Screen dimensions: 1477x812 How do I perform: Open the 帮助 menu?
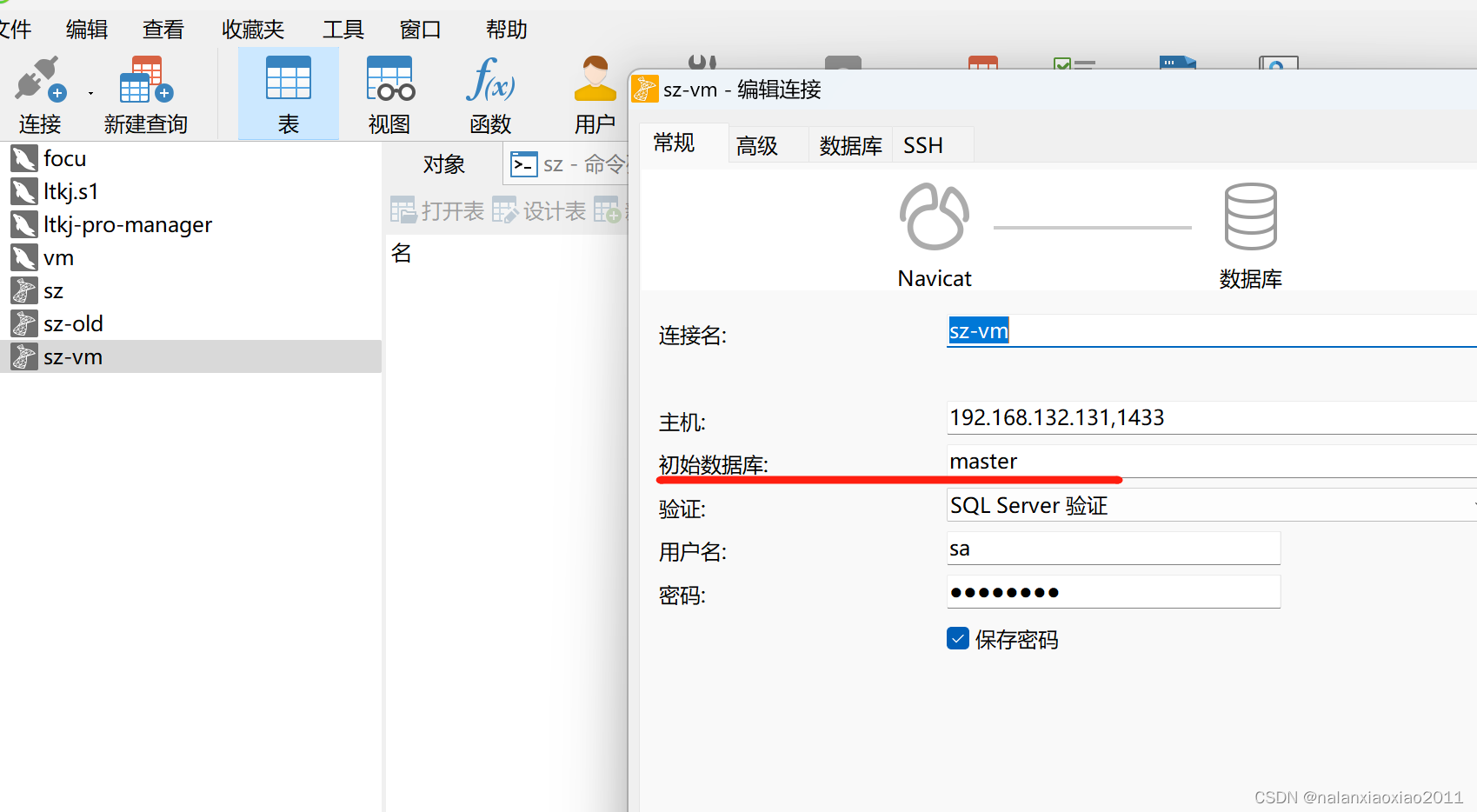point(507,30)
